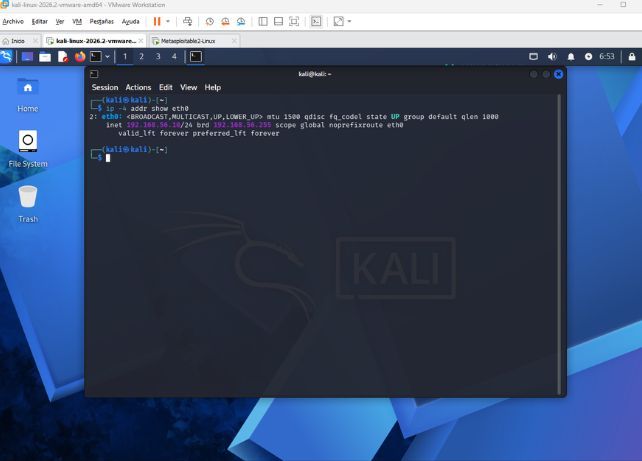Open the snapshot manager toolbar icon
The height and width of the screenshot is (461, 642).
(241, 21)
